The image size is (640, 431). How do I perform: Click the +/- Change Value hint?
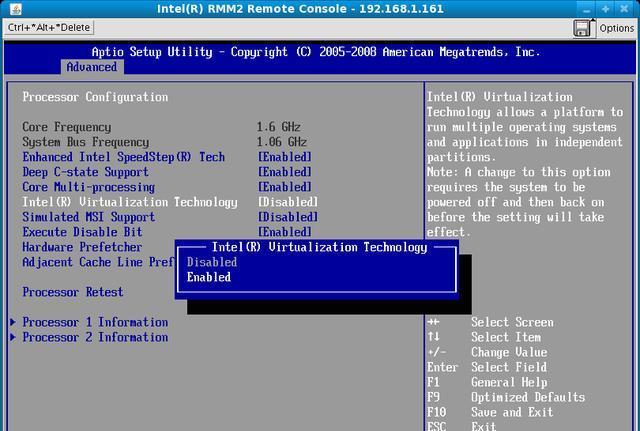coord(487,352)
